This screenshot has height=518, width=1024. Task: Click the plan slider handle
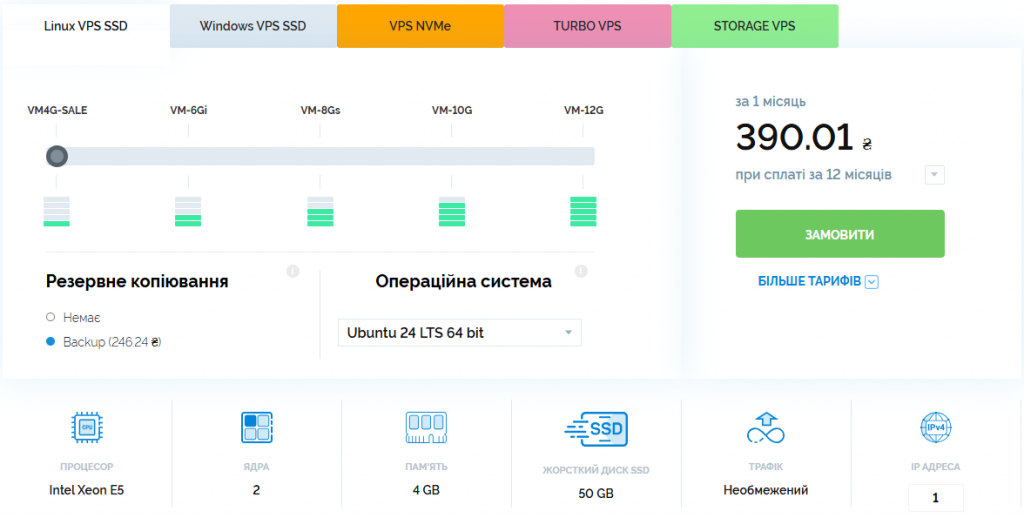click(57, 156)
